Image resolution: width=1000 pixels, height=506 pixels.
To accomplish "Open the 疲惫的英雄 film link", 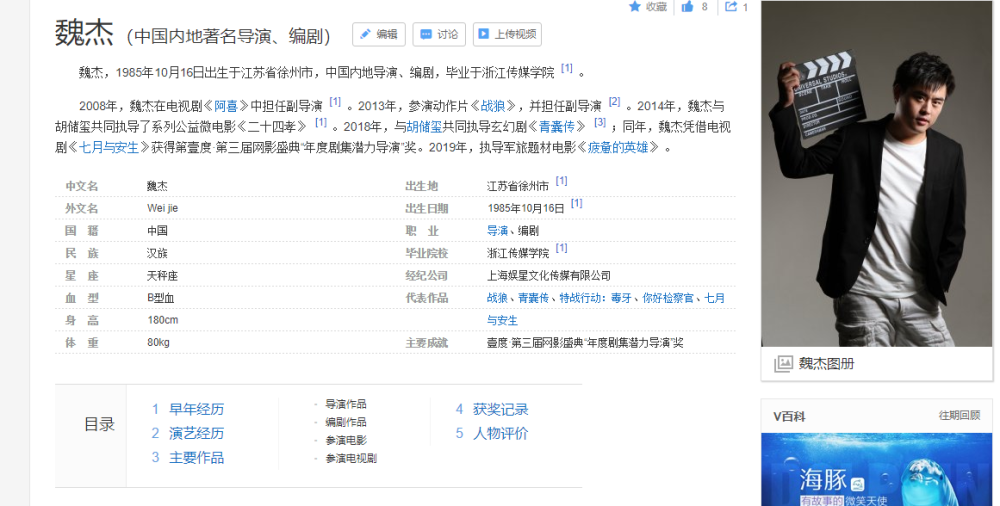I will 618,147.
